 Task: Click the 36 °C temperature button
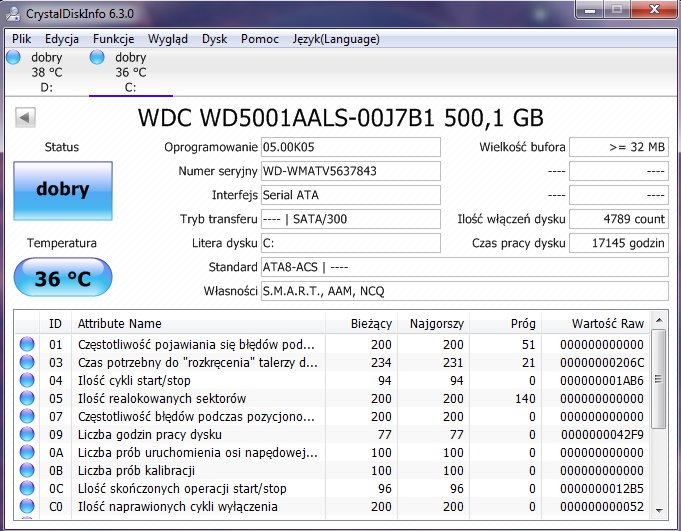pos(63,277)
